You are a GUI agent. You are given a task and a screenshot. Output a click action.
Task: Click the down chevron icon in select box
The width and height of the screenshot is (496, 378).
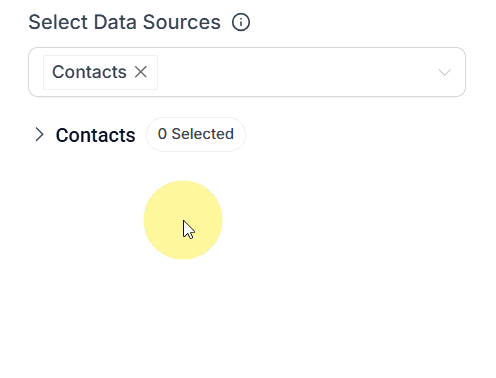[x=444, y=72]
